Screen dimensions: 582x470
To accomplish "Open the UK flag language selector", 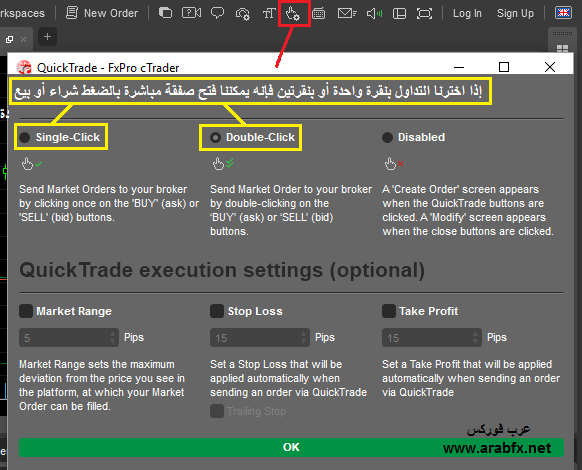I will point(563,13).
